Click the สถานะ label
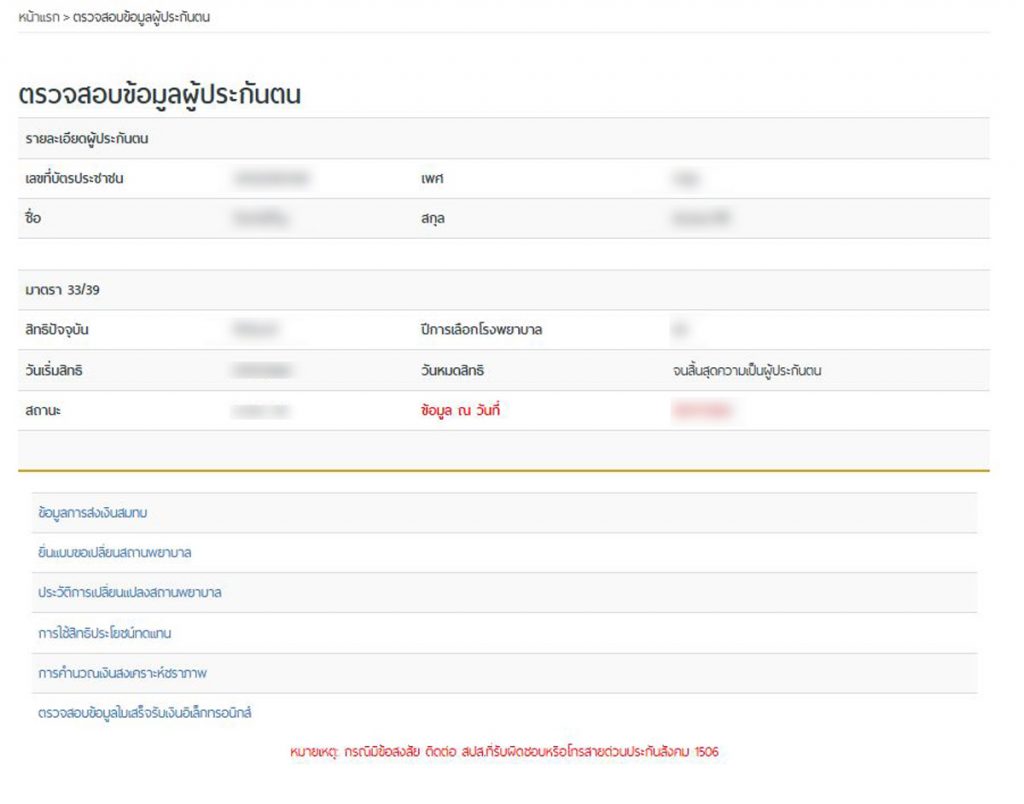 [x=43, y=410]
